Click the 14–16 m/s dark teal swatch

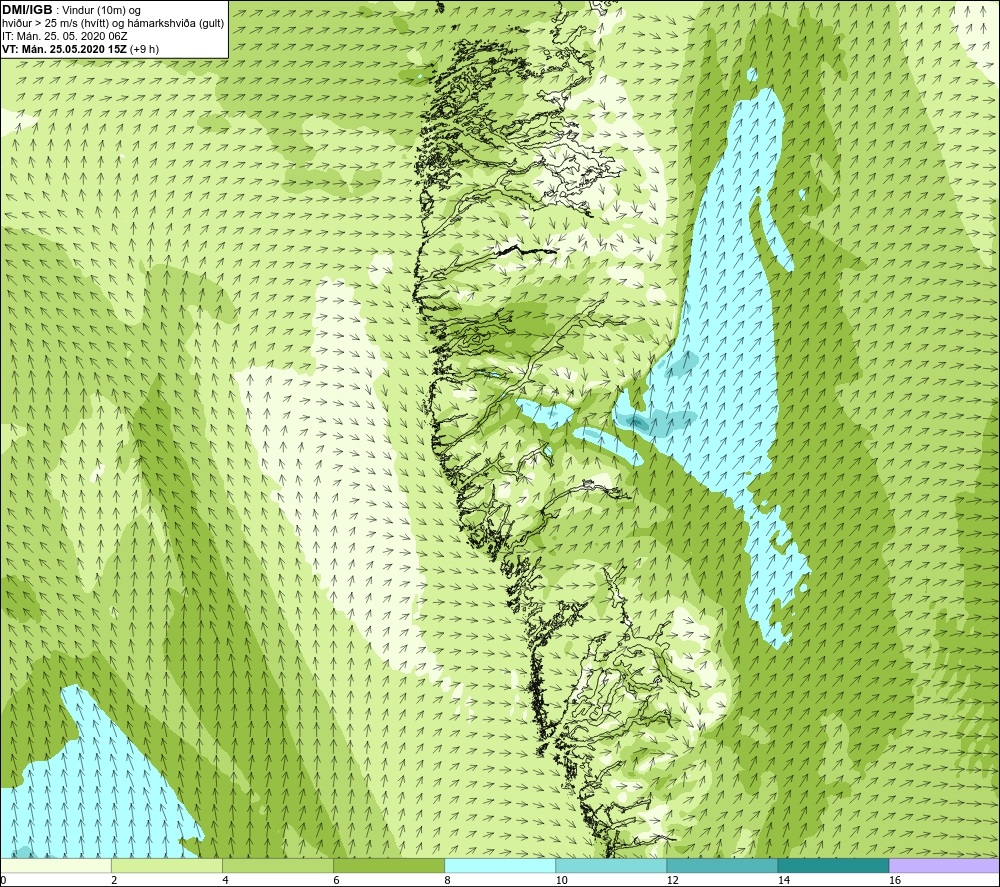[x=833, y=866]
